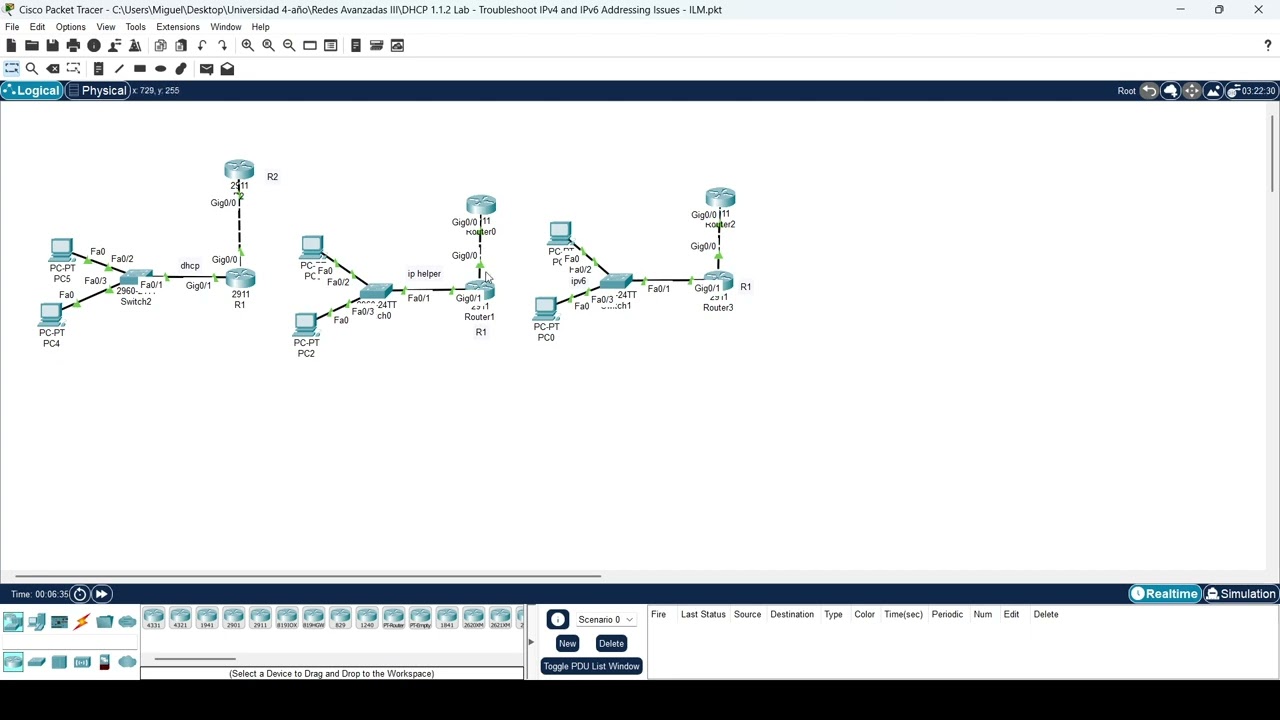Viewport: 1280px width, 720px height.
Task: Click the Copy icon in the toolbar
Action: coord(160,45)
